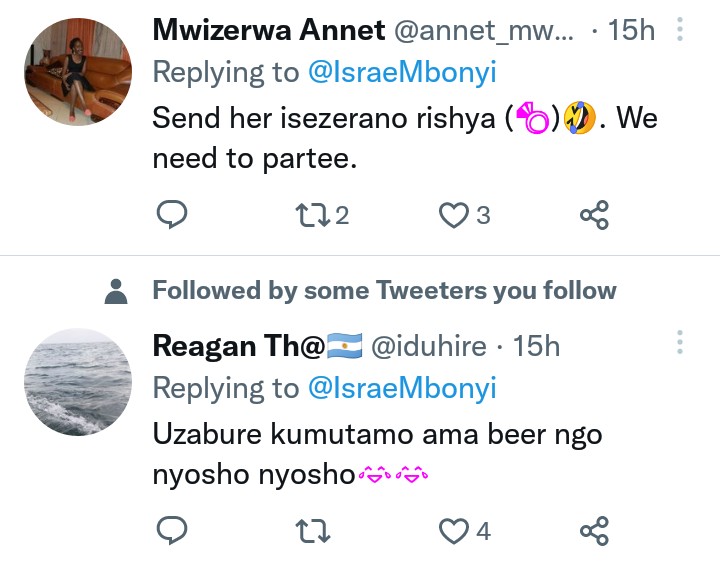Viewport: 720px width, 571px height.
Task: Open the 15h timestamp on Reagan's tweet
Action: pos(536,346)
